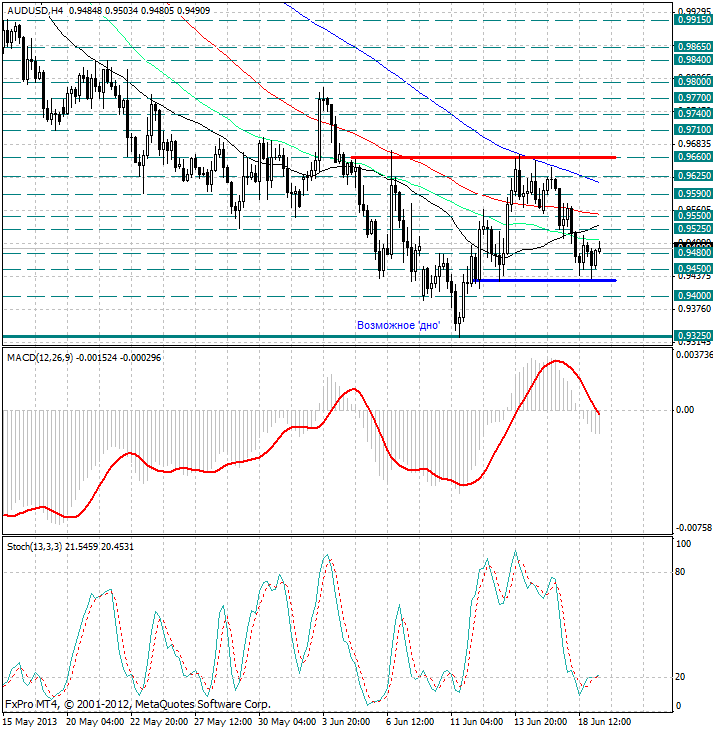Click the '30 May 04:00' date label
Screen dimensions: 713x729
[288, 722]
